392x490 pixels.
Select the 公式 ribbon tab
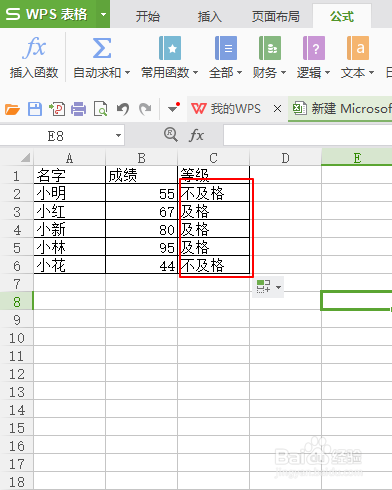(342, 16)
